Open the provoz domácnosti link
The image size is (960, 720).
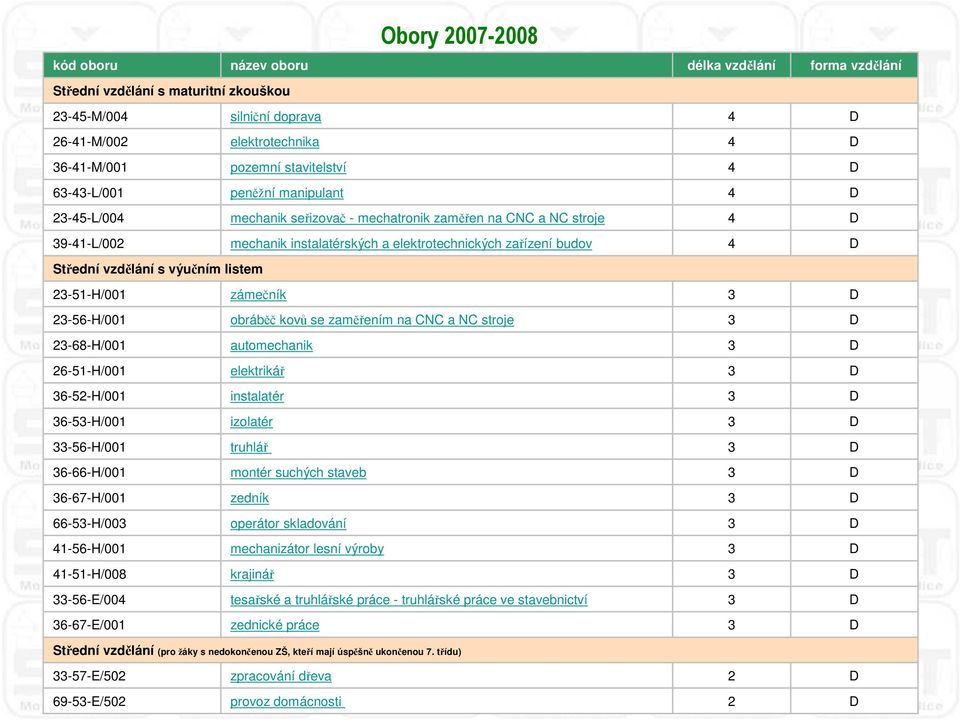(x=287, y=702)
